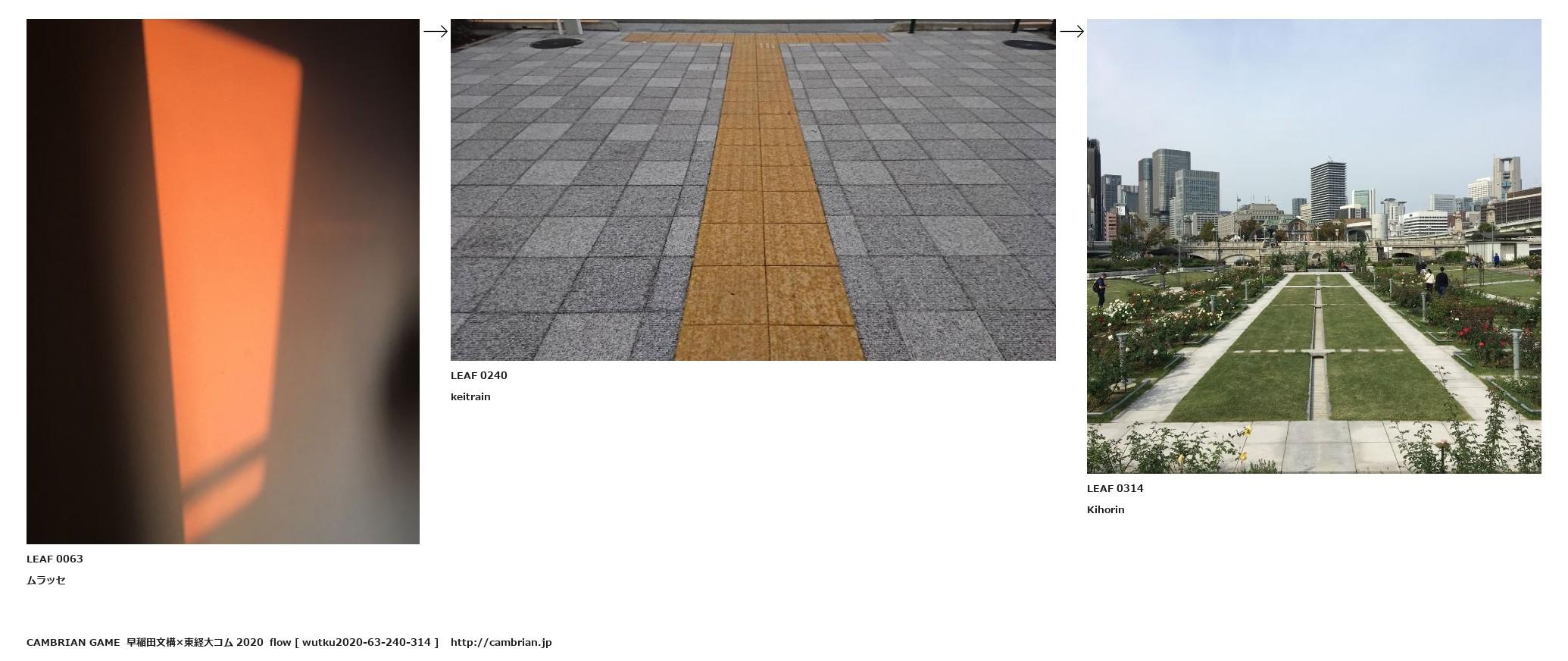Click the left manhole cover in paving photo
The image size is (1568, 661).
click(556, 43)
